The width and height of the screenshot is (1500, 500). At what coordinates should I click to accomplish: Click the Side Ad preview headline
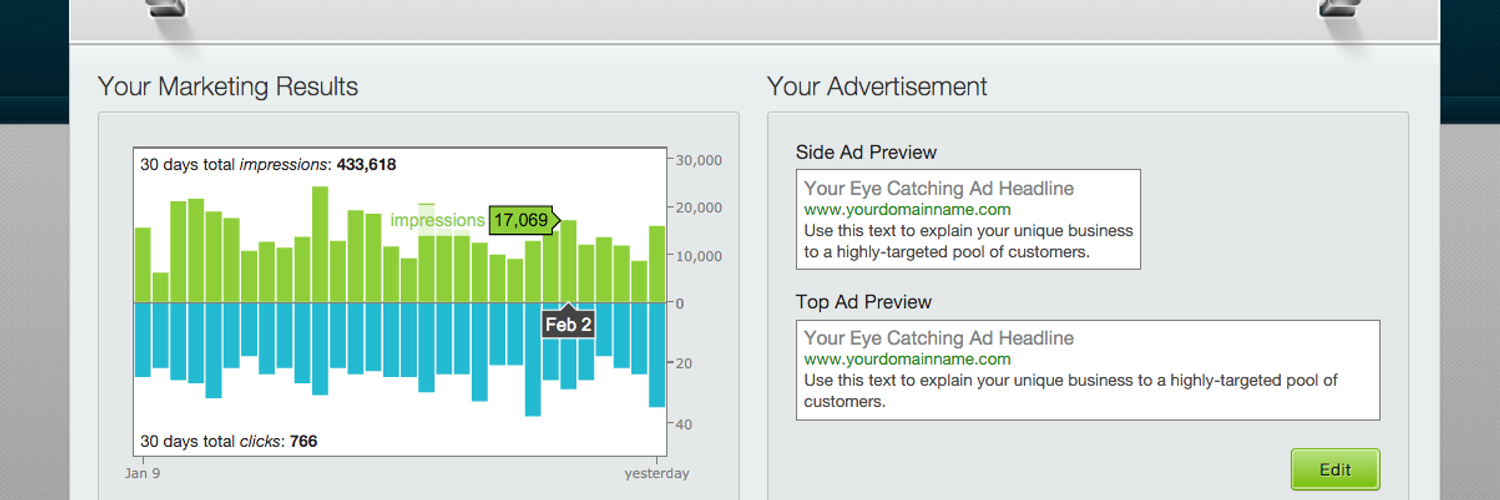click(x=938, y=188)
